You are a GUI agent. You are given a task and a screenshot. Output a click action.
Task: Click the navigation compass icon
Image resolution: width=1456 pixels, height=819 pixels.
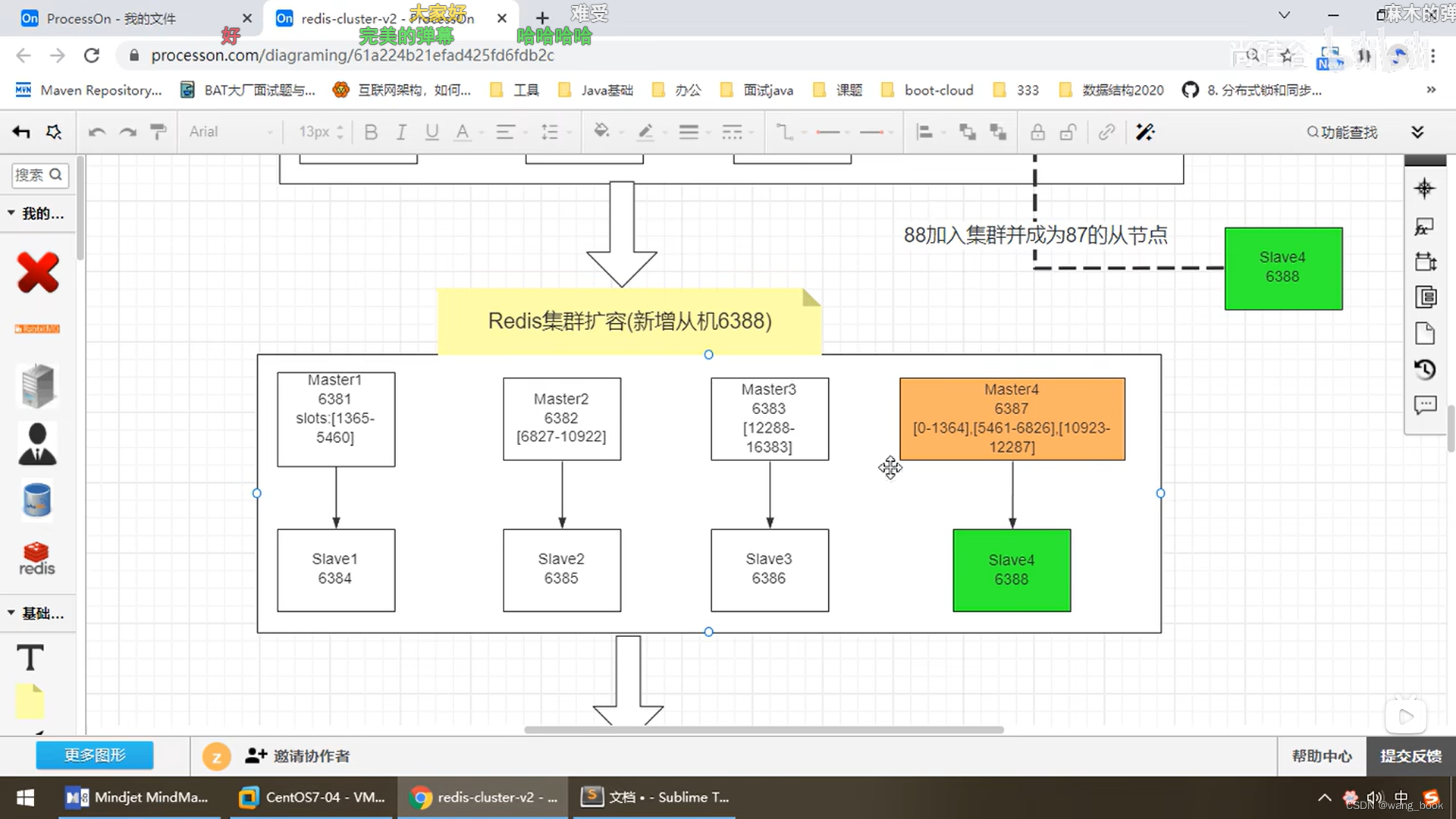point(1424,189)
